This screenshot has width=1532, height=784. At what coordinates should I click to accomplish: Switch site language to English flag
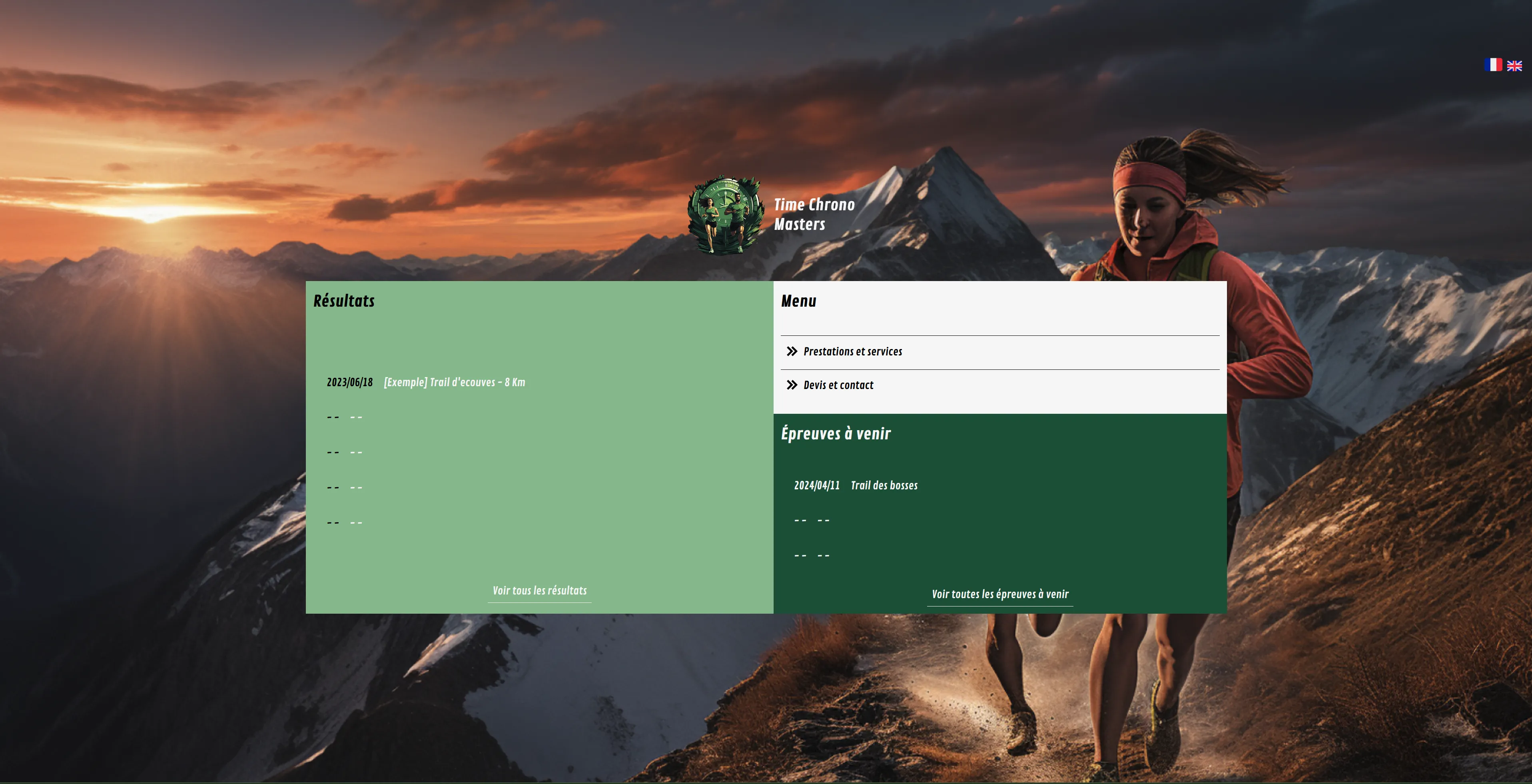pos(1514,66)
